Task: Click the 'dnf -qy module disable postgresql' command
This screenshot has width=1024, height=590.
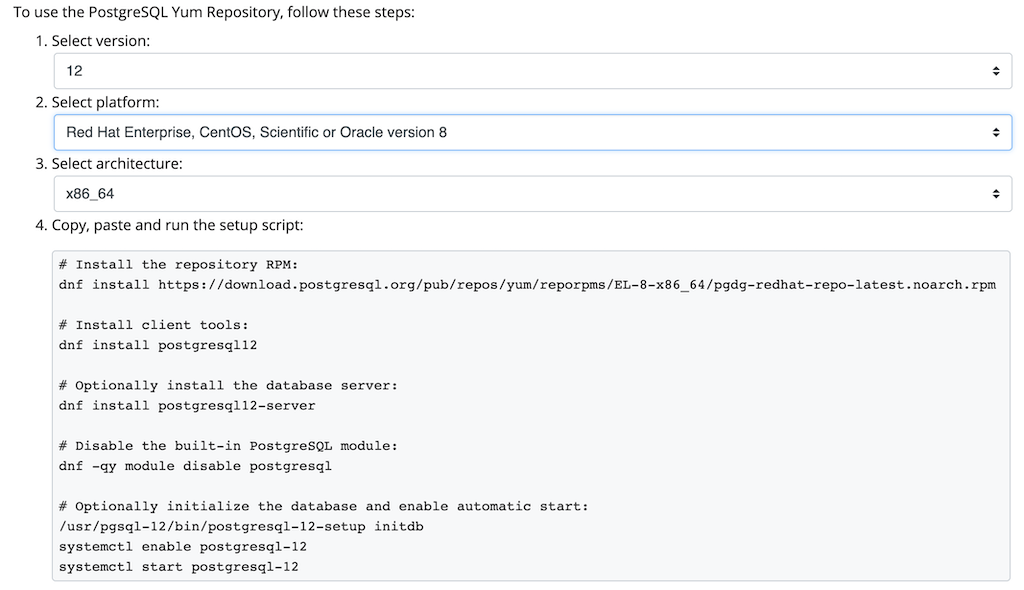Action: 195,466
